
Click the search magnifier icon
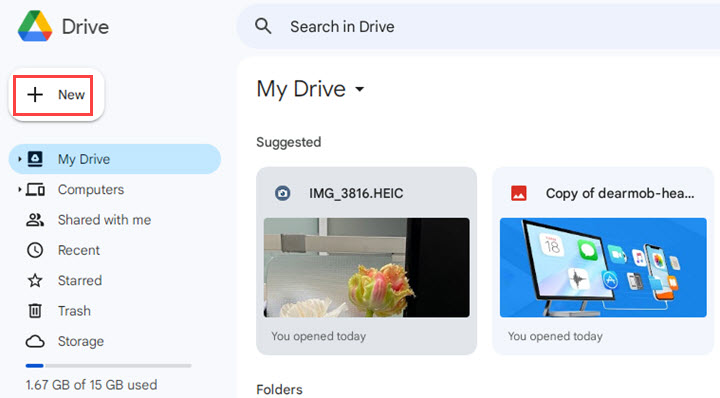(263, 26)
